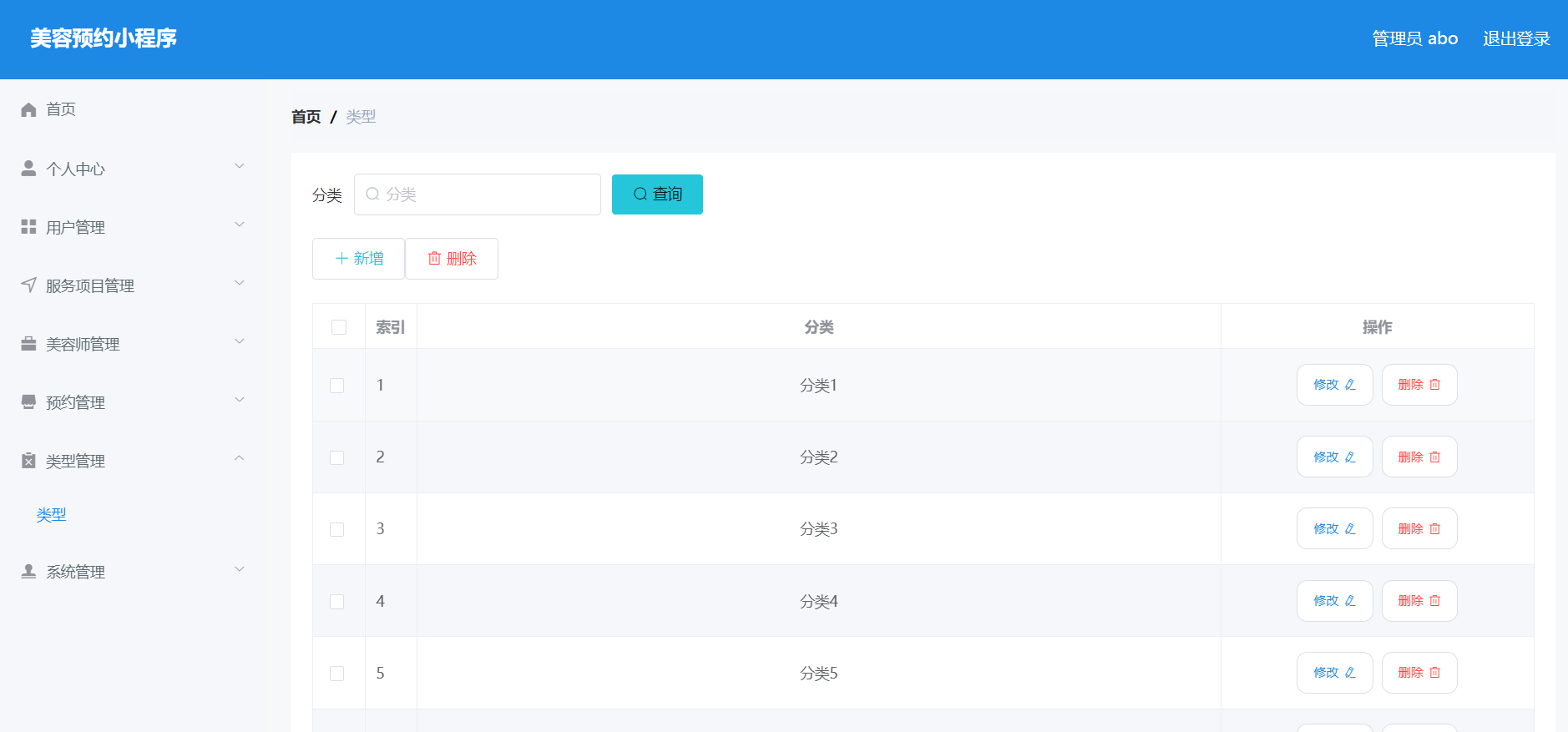Click 管理员 abo user label
Image resolution: width=1568 pixels, height=732 pixels.
pos(1415,38)
